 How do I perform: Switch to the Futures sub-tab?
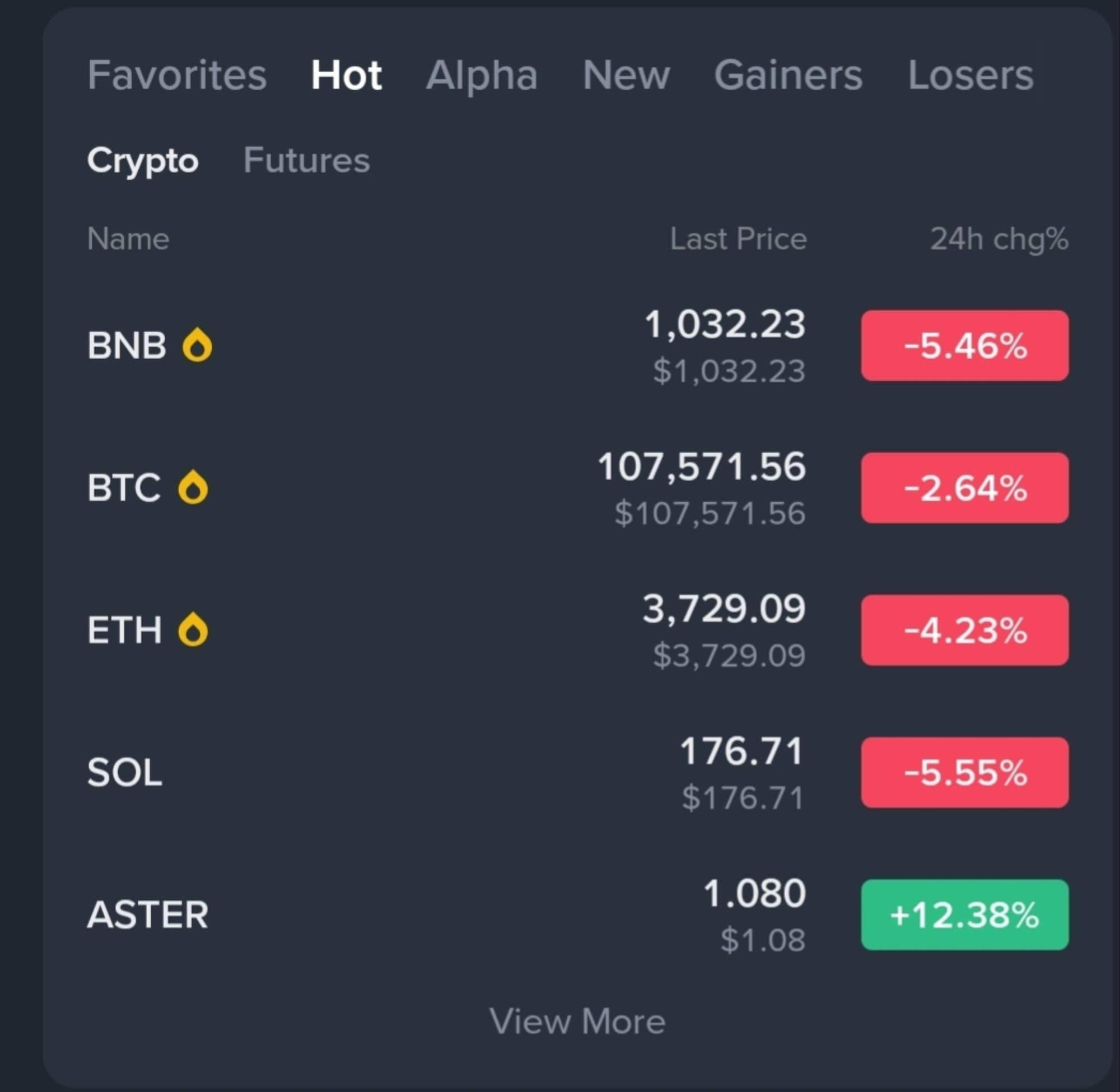click(x=306, y=160)
